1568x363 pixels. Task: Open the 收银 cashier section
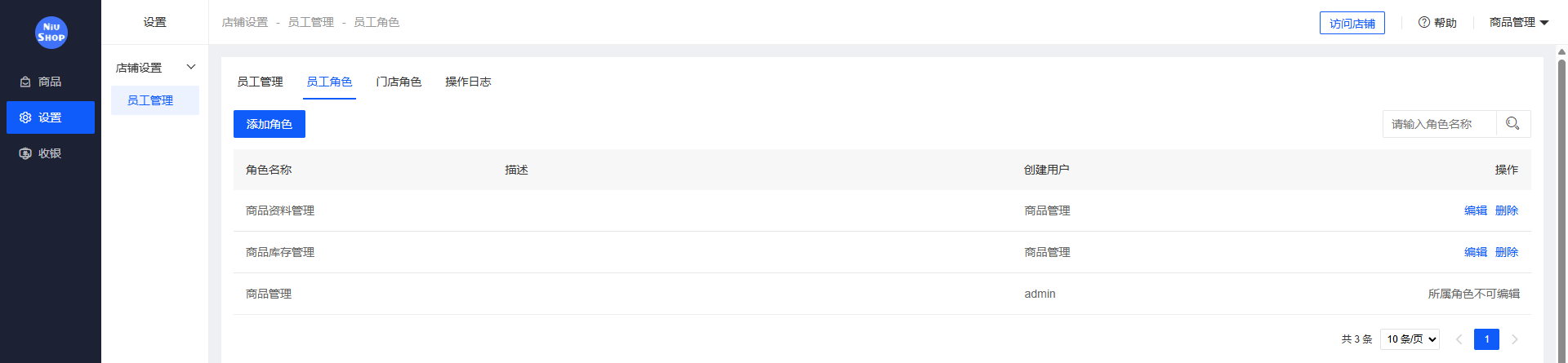point(50,153)
